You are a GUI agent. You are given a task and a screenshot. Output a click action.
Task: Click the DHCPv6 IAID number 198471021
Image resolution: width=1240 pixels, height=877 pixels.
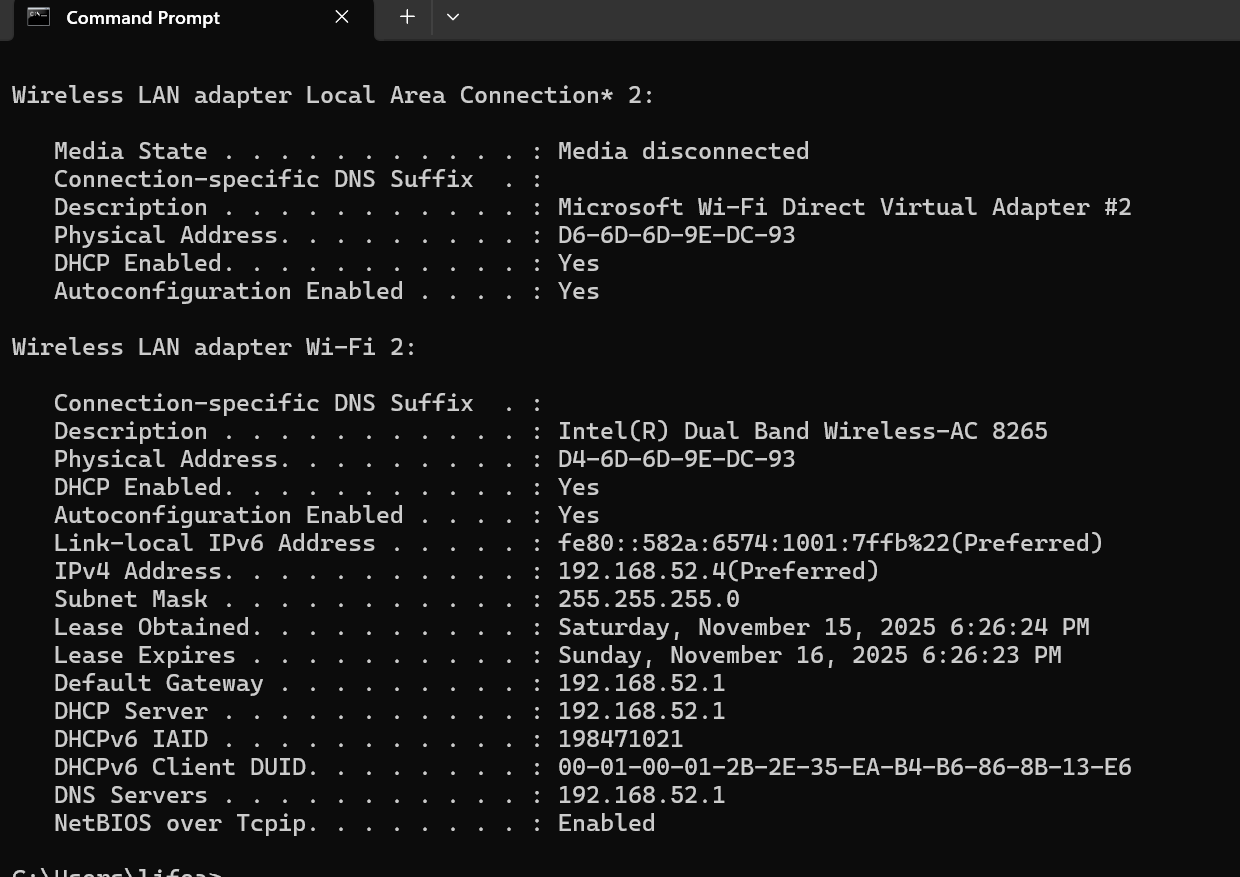tap(620, 739)
